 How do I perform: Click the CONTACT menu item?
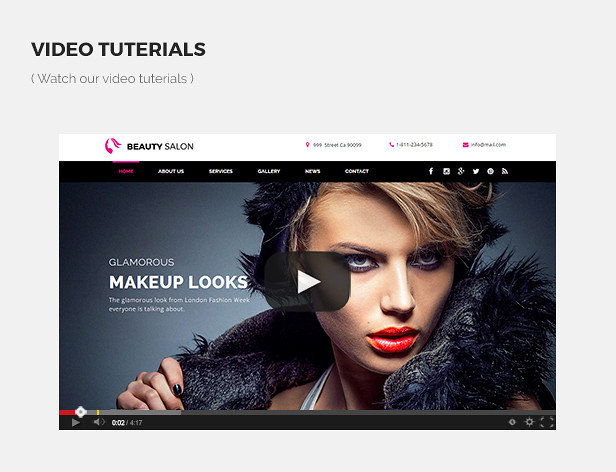[x=357, y=171]
